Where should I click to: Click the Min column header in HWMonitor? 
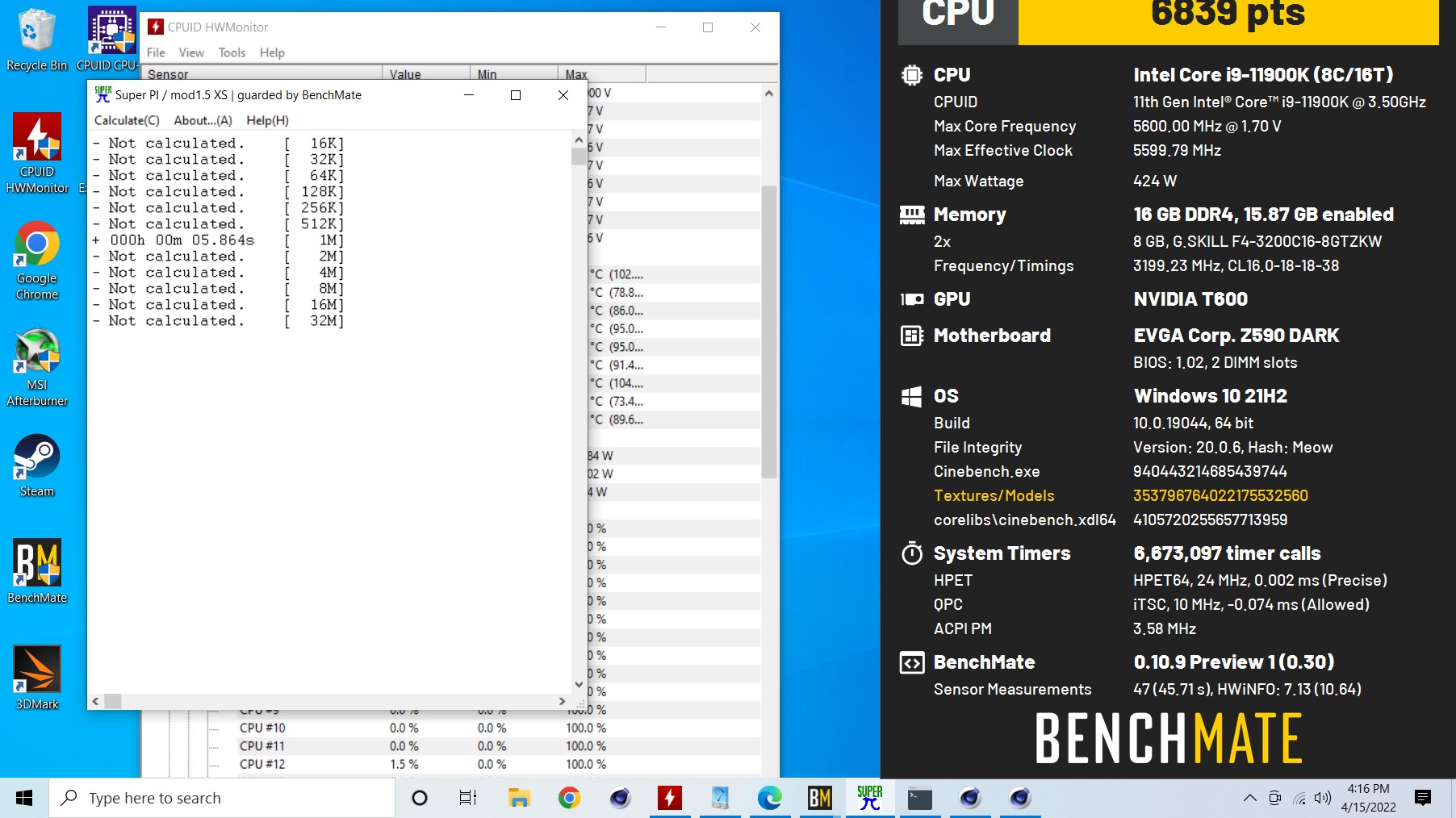tap(514, 73)
